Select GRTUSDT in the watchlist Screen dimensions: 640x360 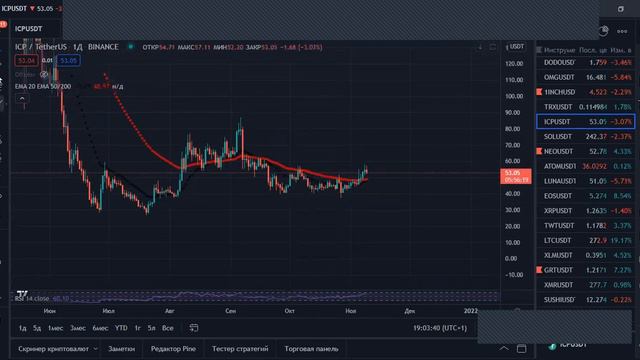point(585,270)
